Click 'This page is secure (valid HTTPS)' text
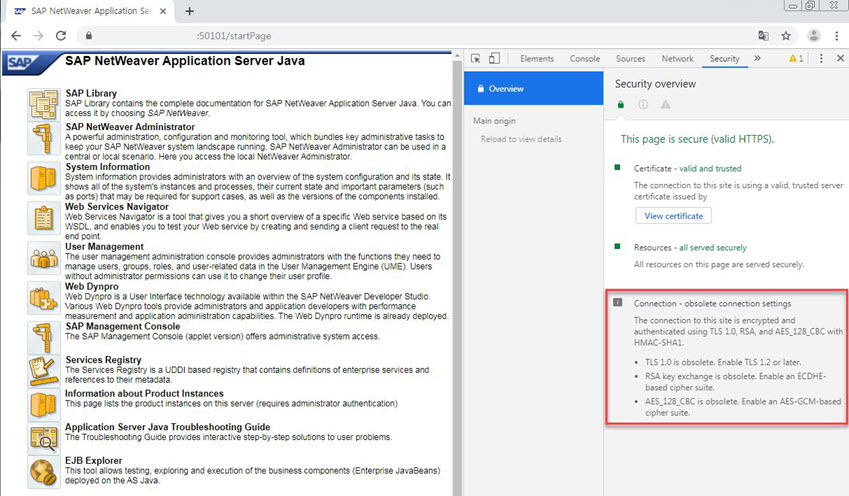This screenshot has width=849, height=496. tap(697, 139)
